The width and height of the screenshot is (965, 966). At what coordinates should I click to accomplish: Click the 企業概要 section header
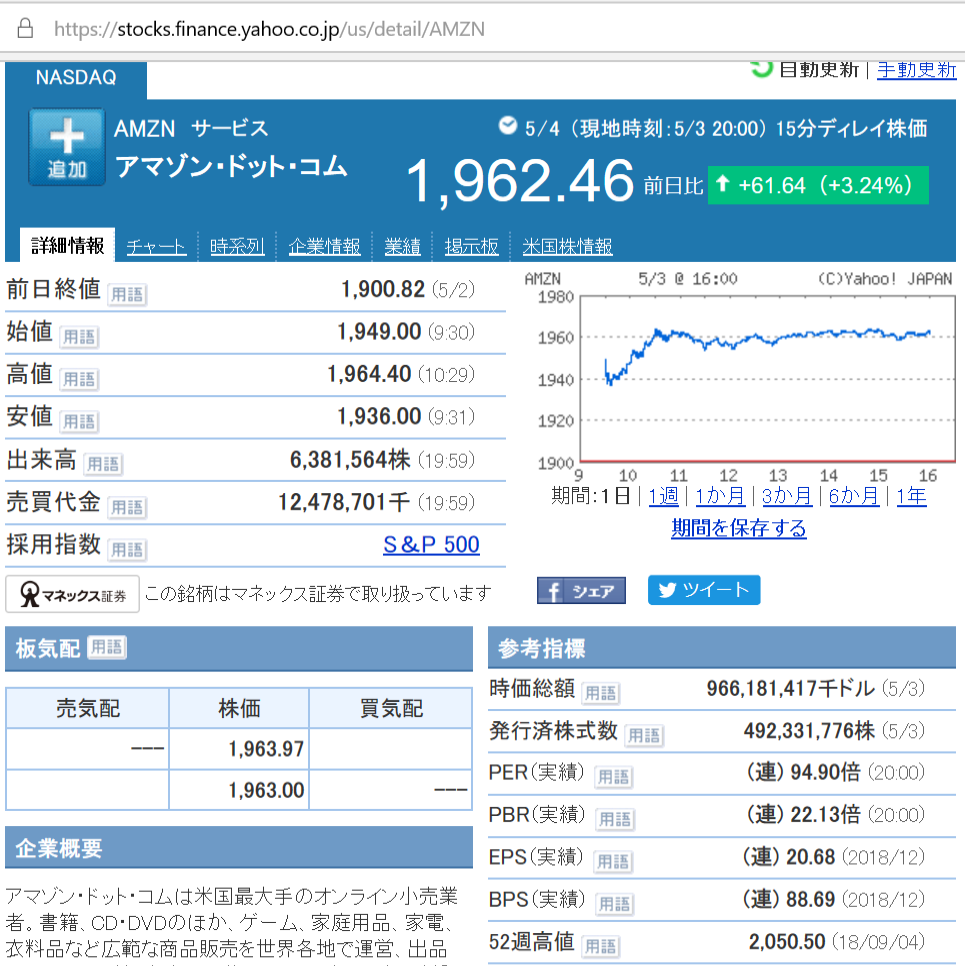click(239, 848)
